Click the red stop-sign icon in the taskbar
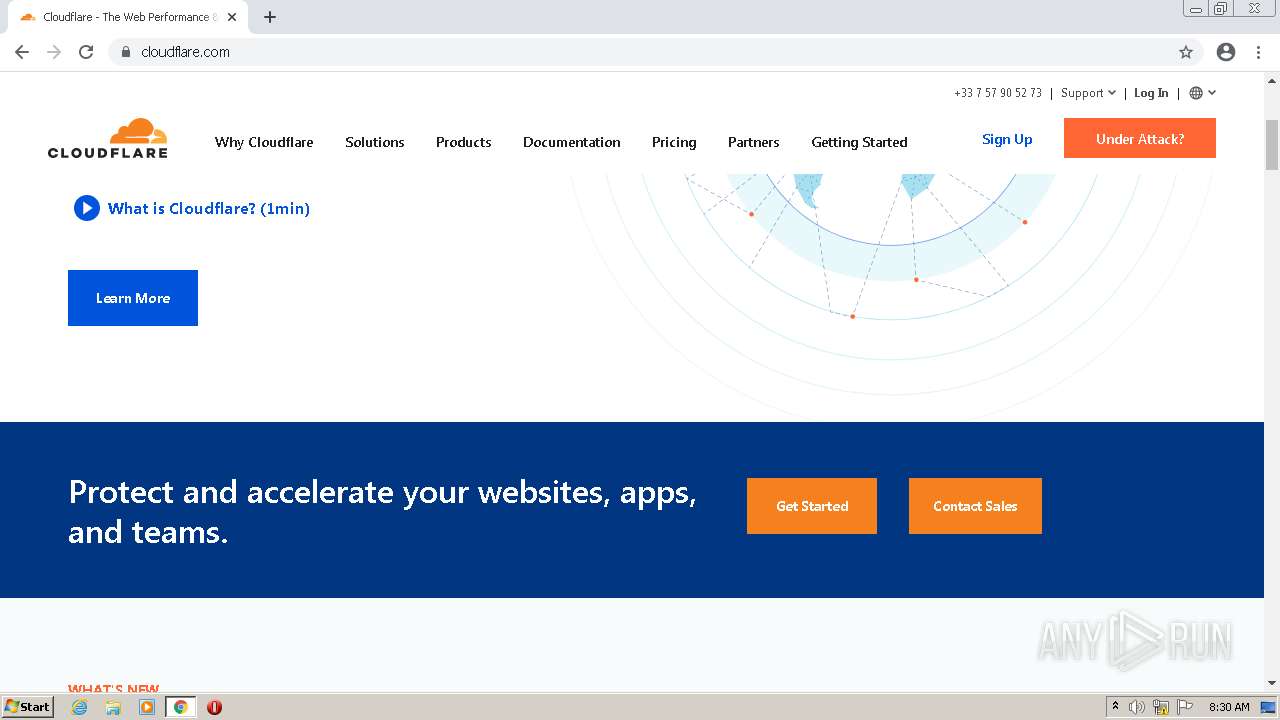Screen dimensions: 1280x720 coord(214,707)
